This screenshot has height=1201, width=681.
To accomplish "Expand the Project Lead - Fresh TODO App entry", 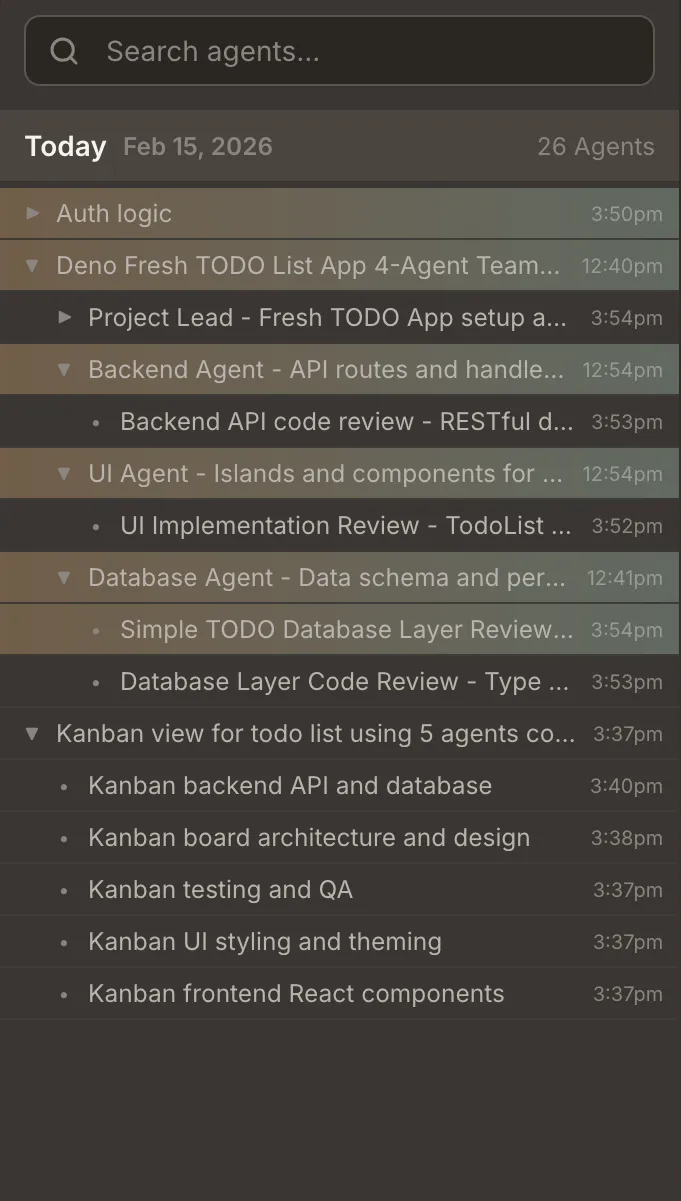I will (64, 317).
